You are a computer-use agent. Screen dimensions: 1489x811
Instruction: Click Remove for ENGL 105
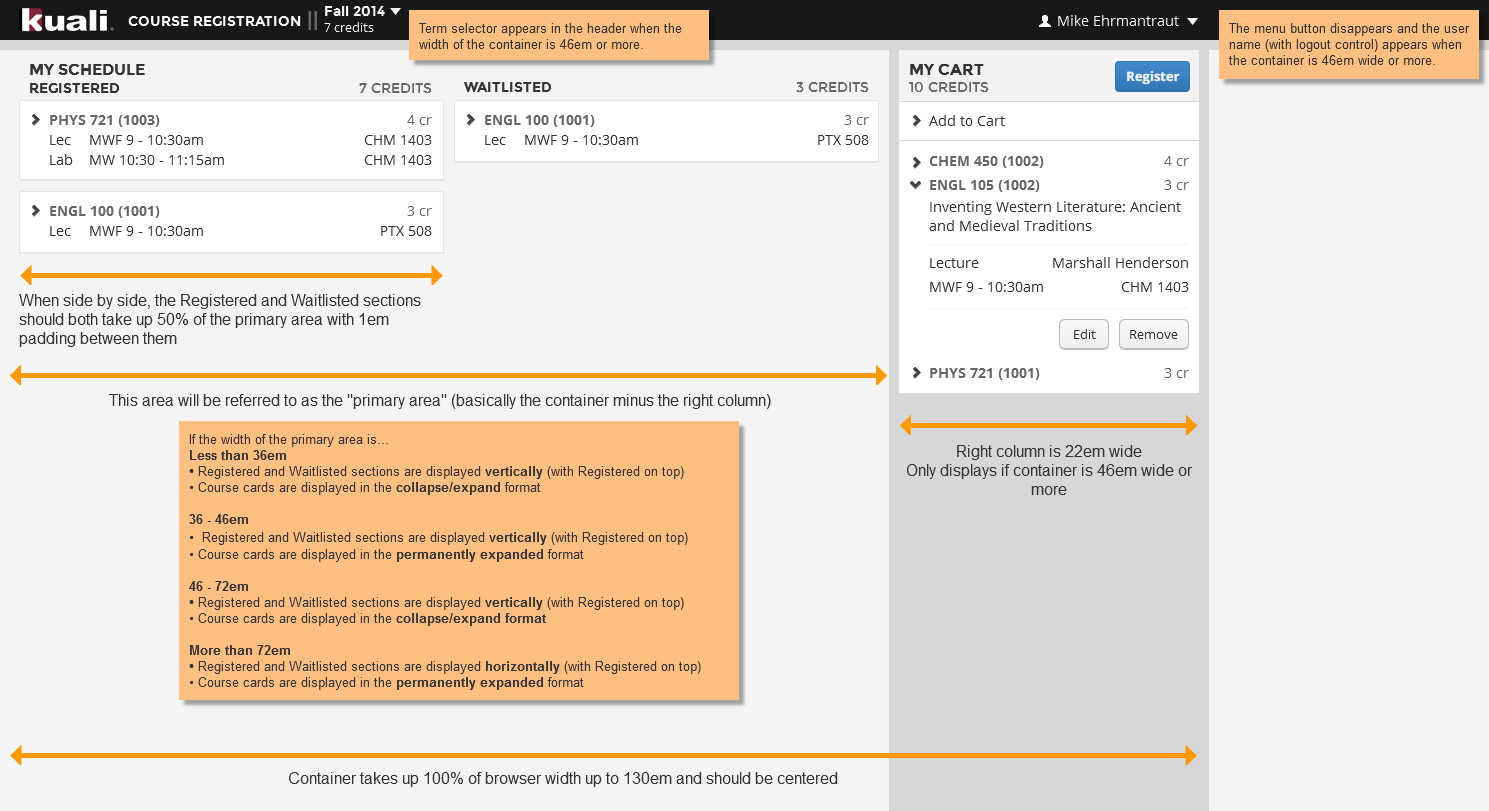pyautogui.click(x=1154, y=335)
